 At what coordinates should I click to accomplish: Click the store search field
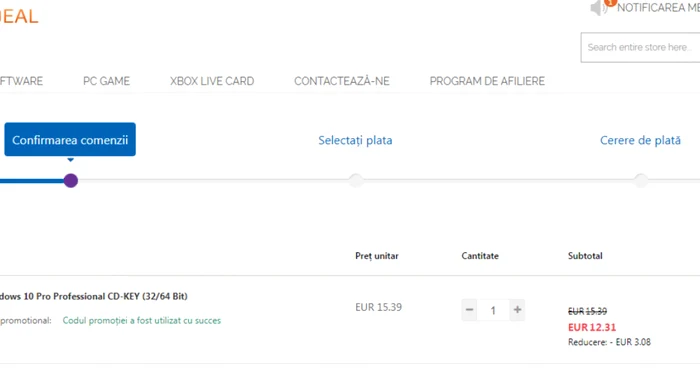(x=640, y=47)
